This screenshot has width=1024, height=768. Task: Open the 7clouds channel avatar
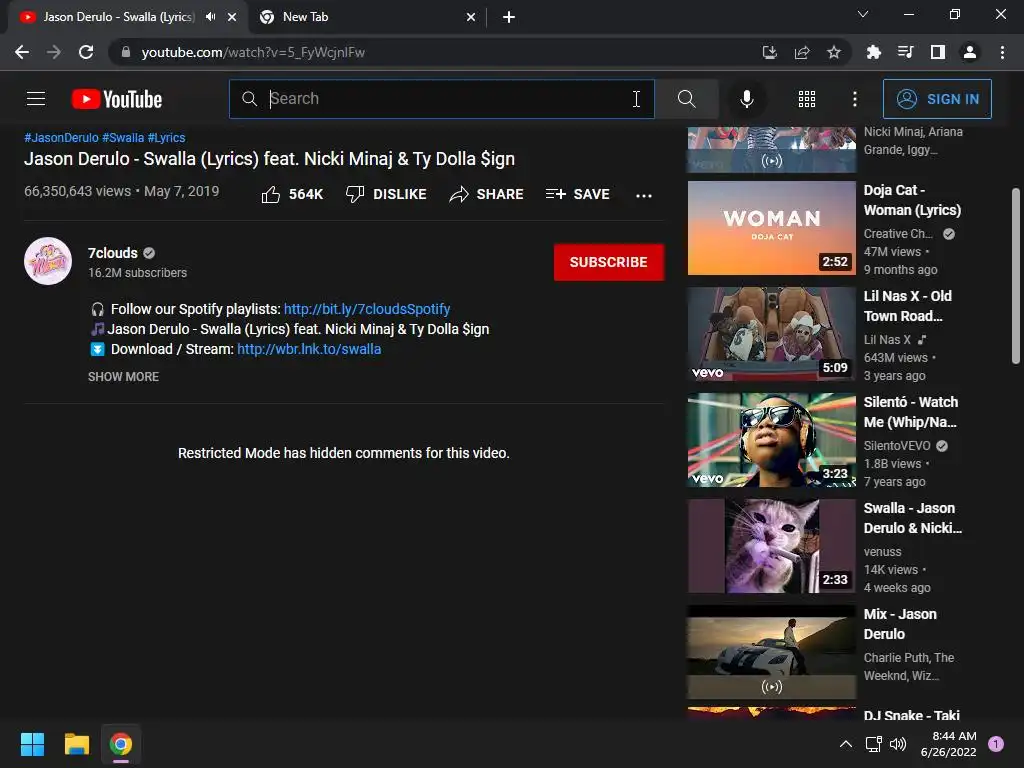coord(48,261)
